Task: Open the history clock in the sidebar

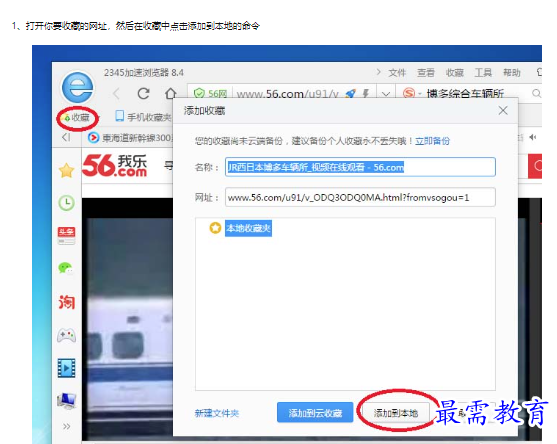Action: tap(66, 203)
